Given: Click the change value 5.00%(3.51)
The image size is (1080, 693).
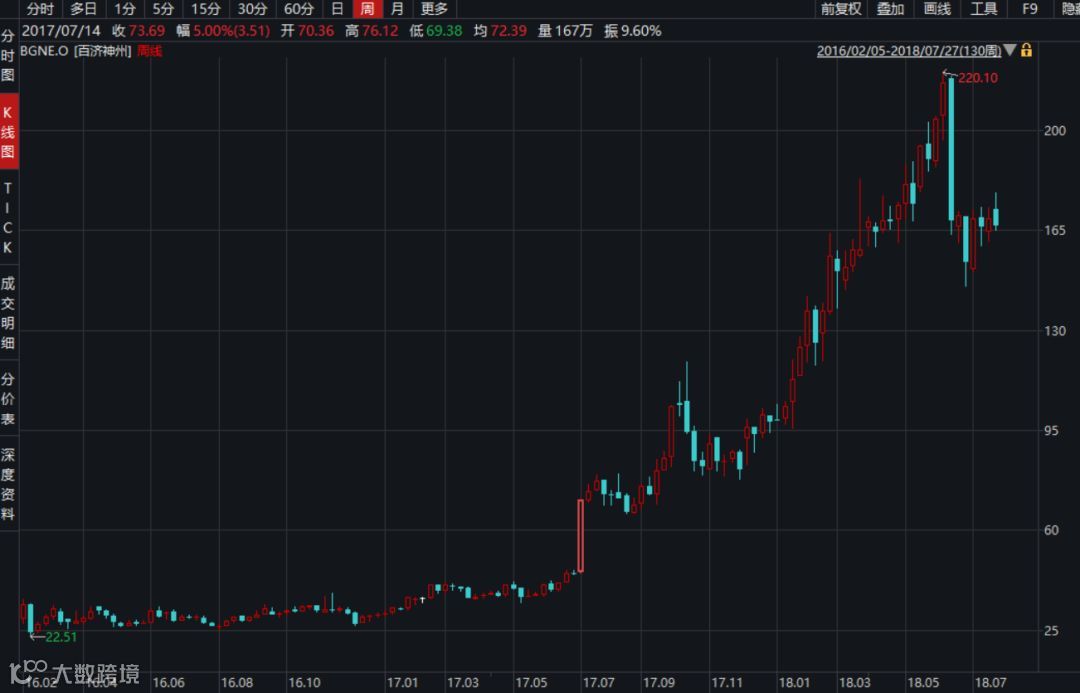Looking at the screenshot, I should coord(231,31).
